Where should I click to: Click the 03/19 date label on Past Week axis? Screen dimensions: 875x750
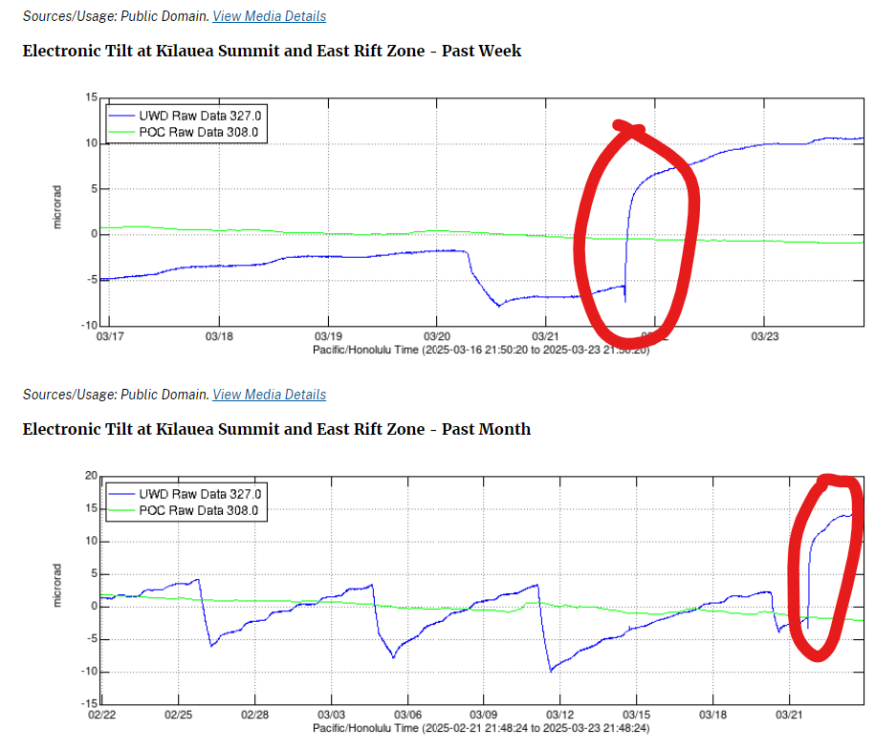(x=327, y=336)
